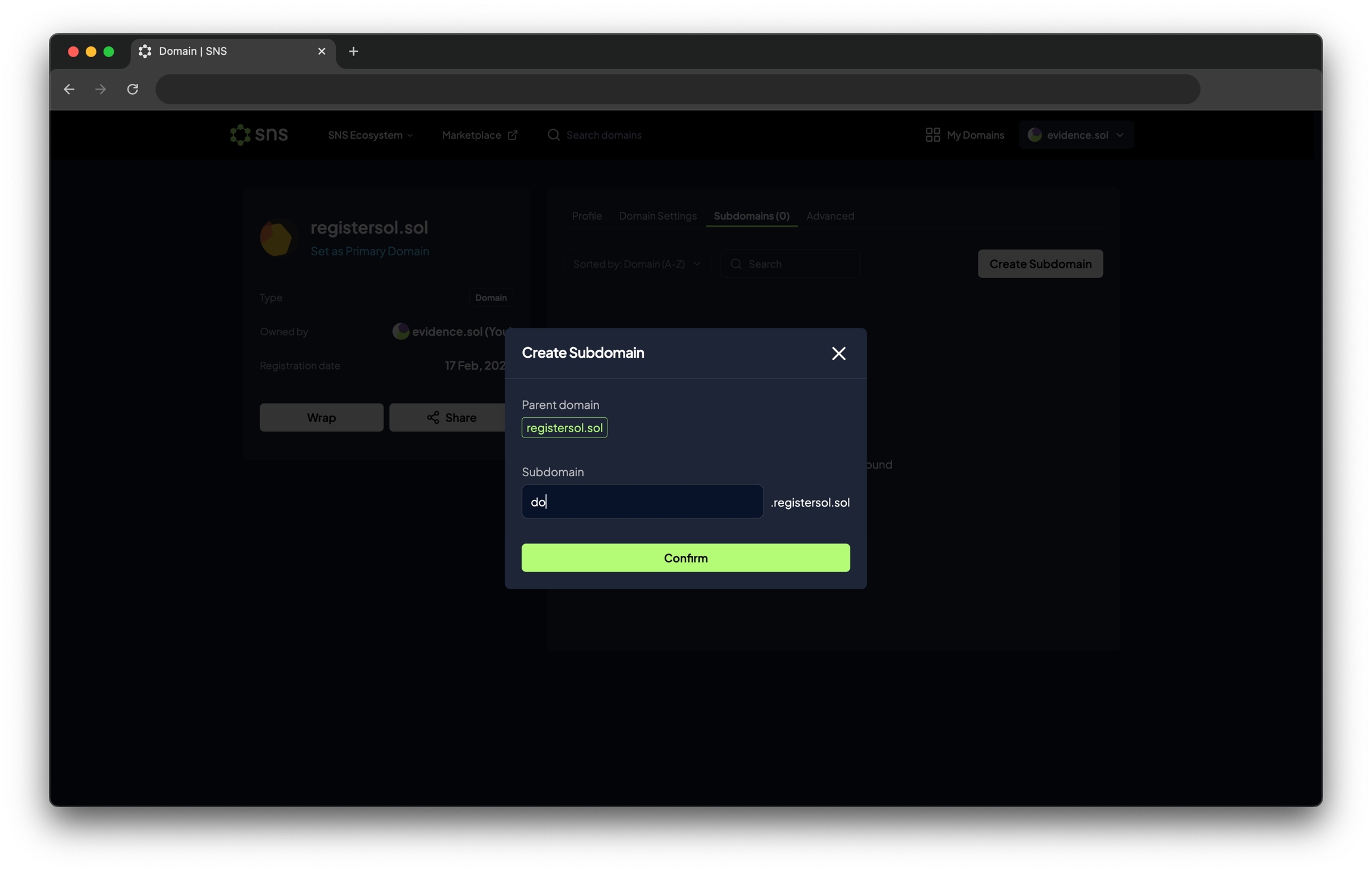Expand the SNS Ecosystem dropdown
The image size is (1372, 872).
pos(370,135)
